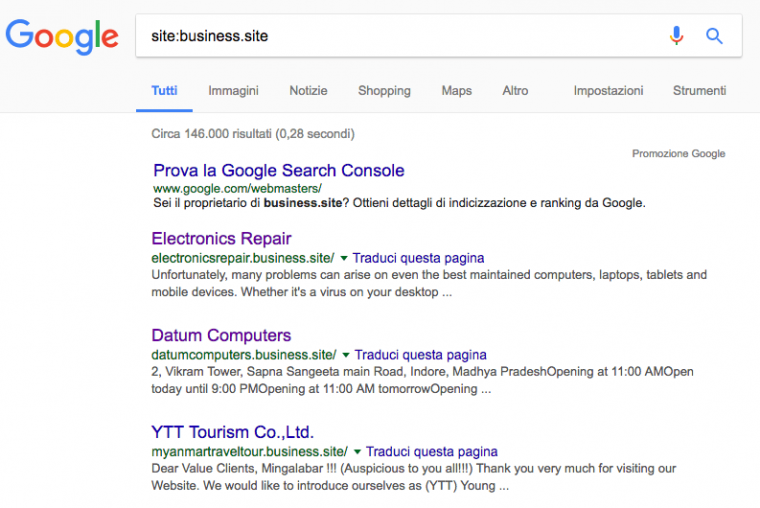760x508 pixels.
Task: Switch to the Notizie tab
Action: 308,91
